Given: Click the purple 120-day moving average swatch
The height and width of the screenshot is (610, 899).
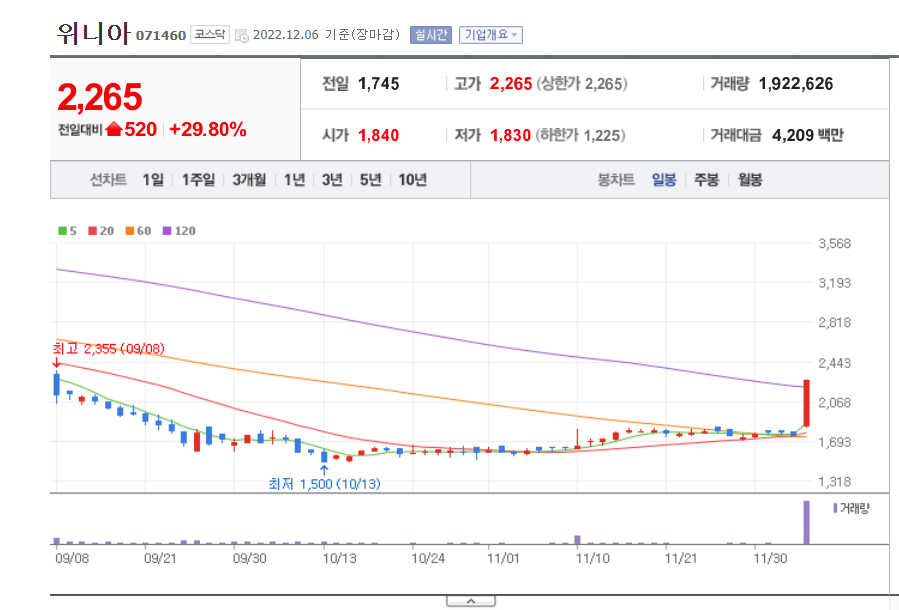Looking at the screenshot, I should [x=167, y=231].
